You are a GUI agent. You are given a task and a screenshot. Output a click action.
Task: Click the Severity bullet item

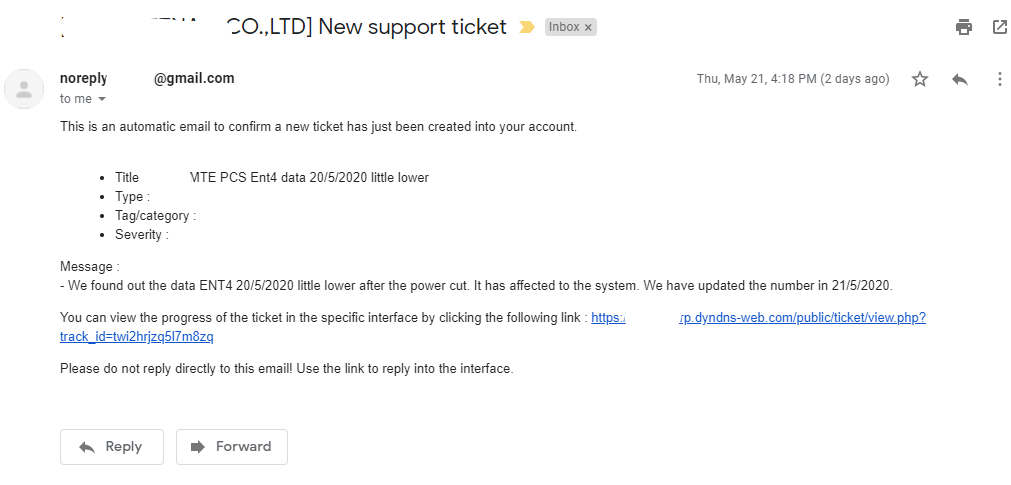coord(141,234)
